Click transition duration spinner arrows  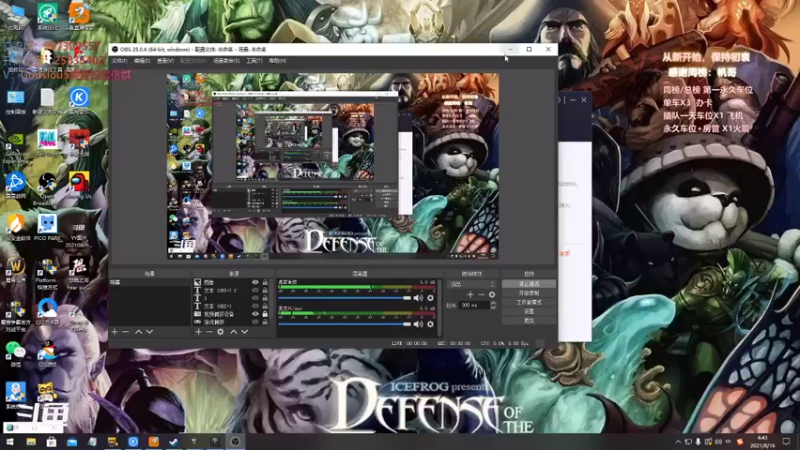click(493, 305)
